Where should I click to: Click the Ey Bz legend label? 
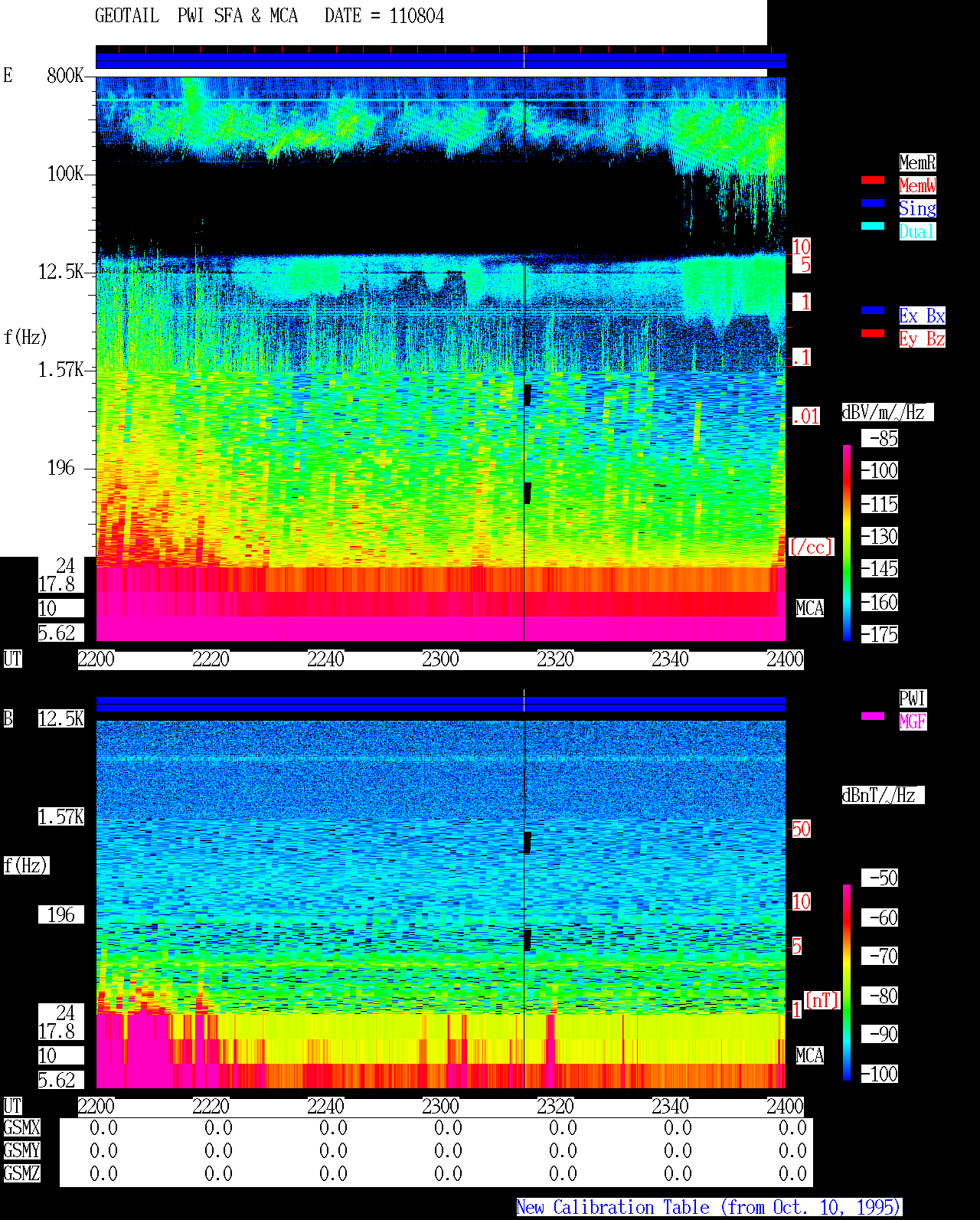922,339
